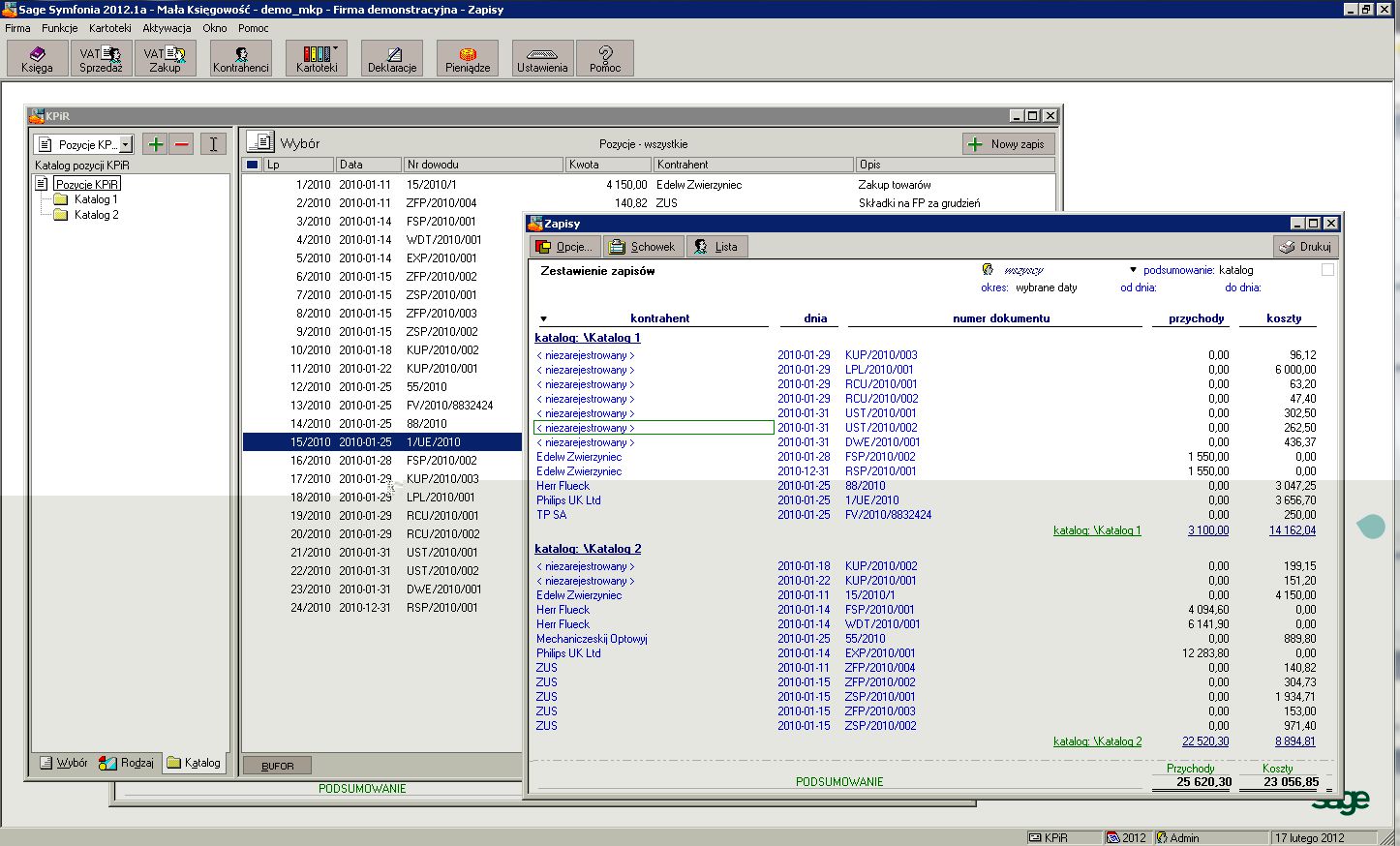Click Philips UK Ltd 1/UE/2010 entry
Image resolution: width=1400 pixels, height=846 pixels.
point(871,500)
